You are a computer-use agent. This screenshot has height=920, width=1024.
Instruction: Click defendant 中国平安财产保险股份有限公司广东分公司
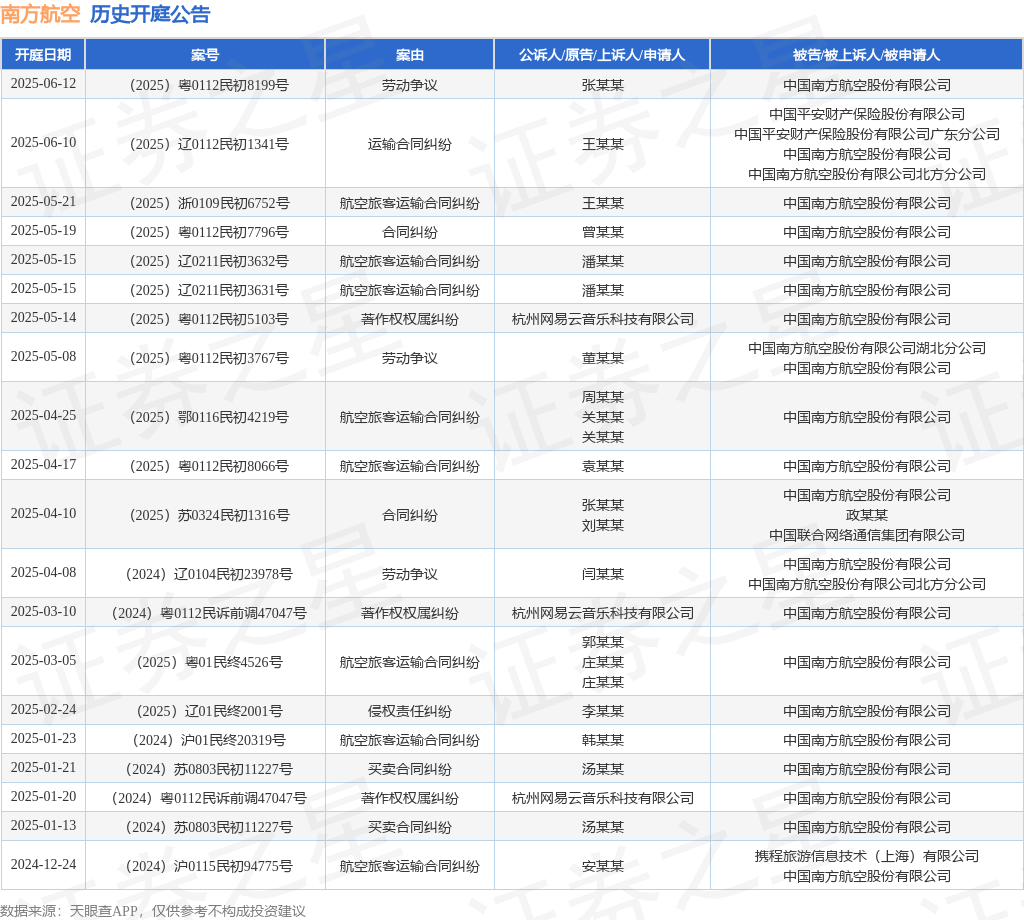click(x=867, y=134)
